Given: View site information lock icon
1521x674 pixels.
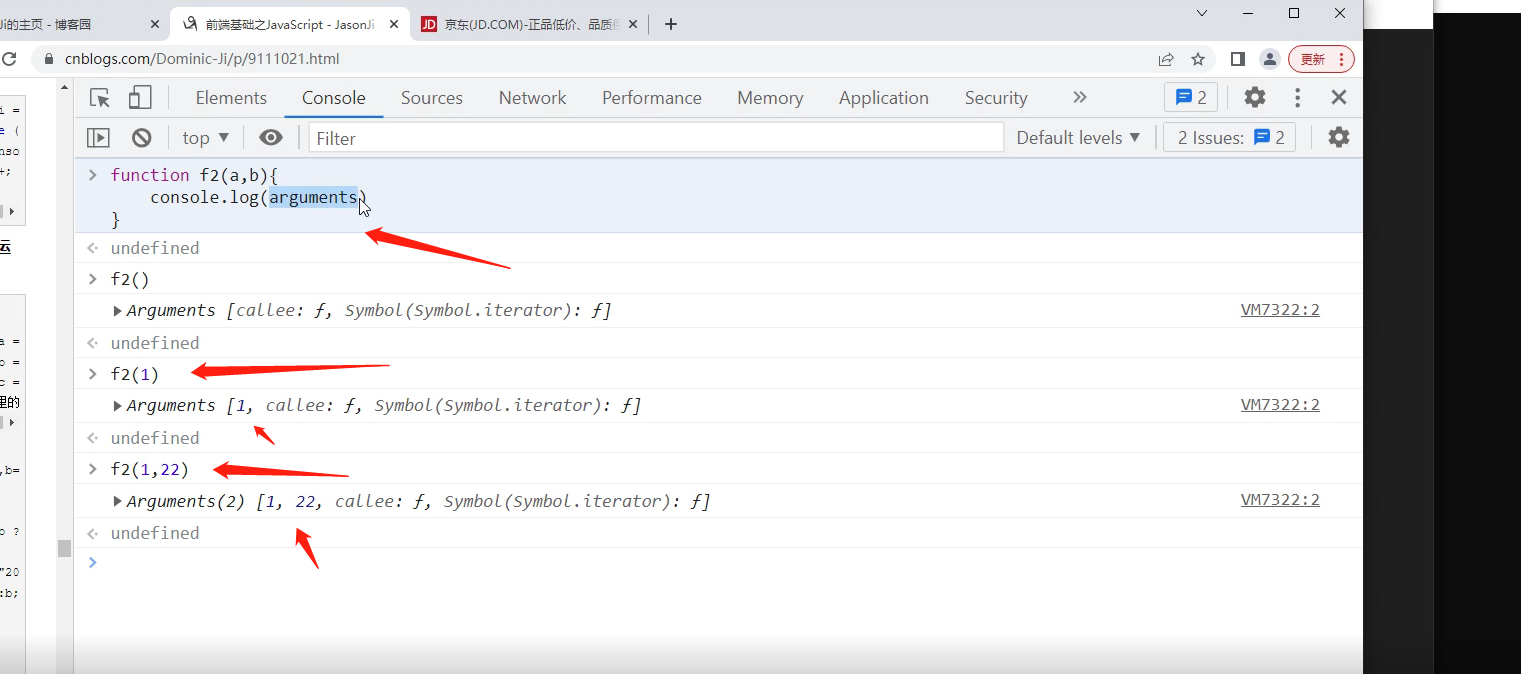Looking at the screenshot, I should [49, 59].
